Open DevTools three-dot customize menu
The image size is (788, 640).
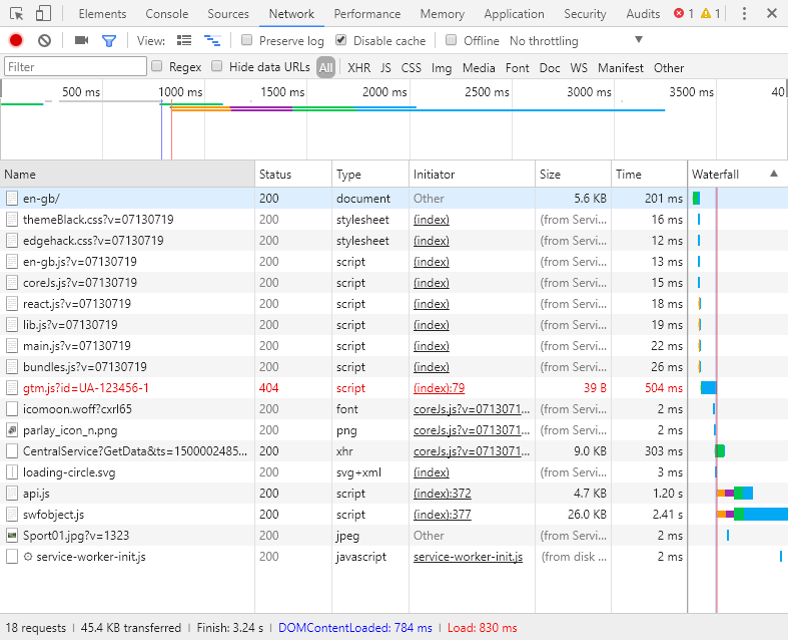(745, 14)
